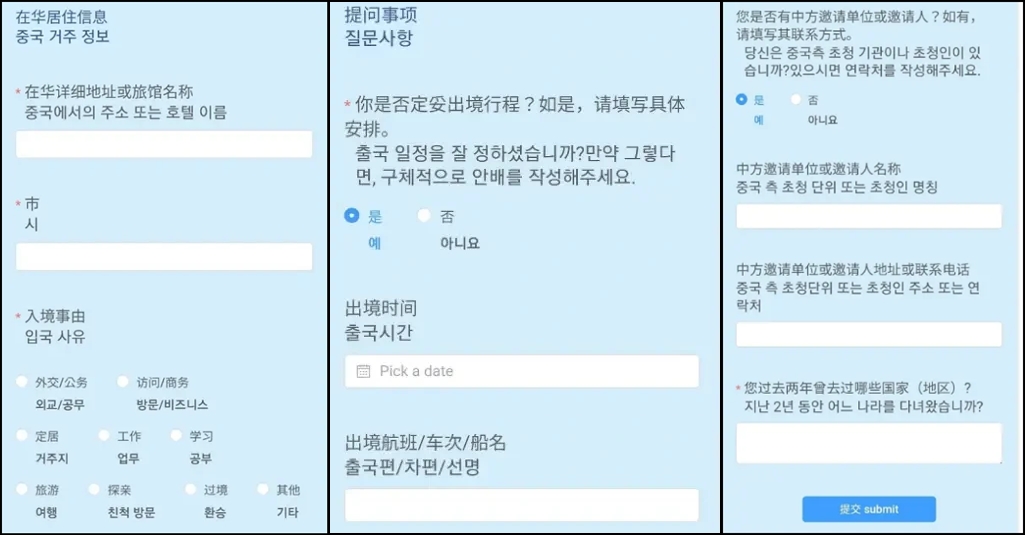Image resolution: width=1025 pixels, height=535 pixels.
Task: Choose 过境 transit radio option
Action: click(x=190, y=489)
